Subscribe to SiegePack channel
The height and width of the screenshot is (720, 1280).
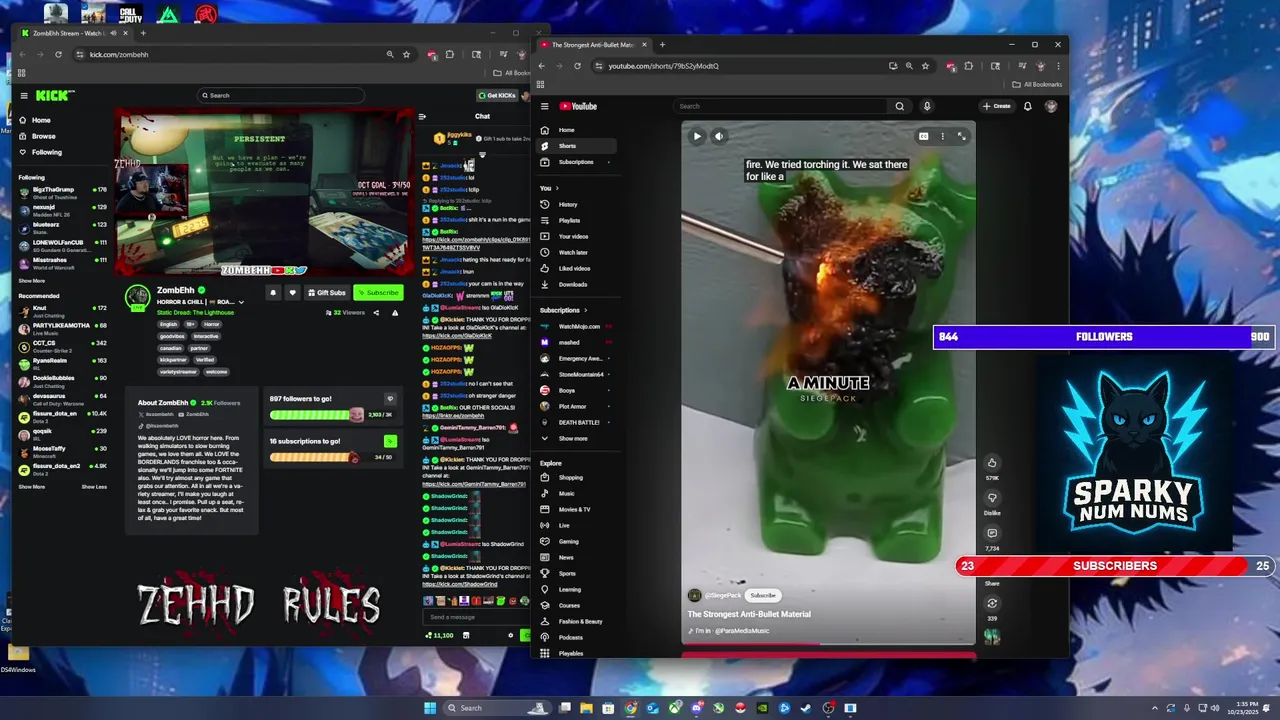tap(763, 595)
